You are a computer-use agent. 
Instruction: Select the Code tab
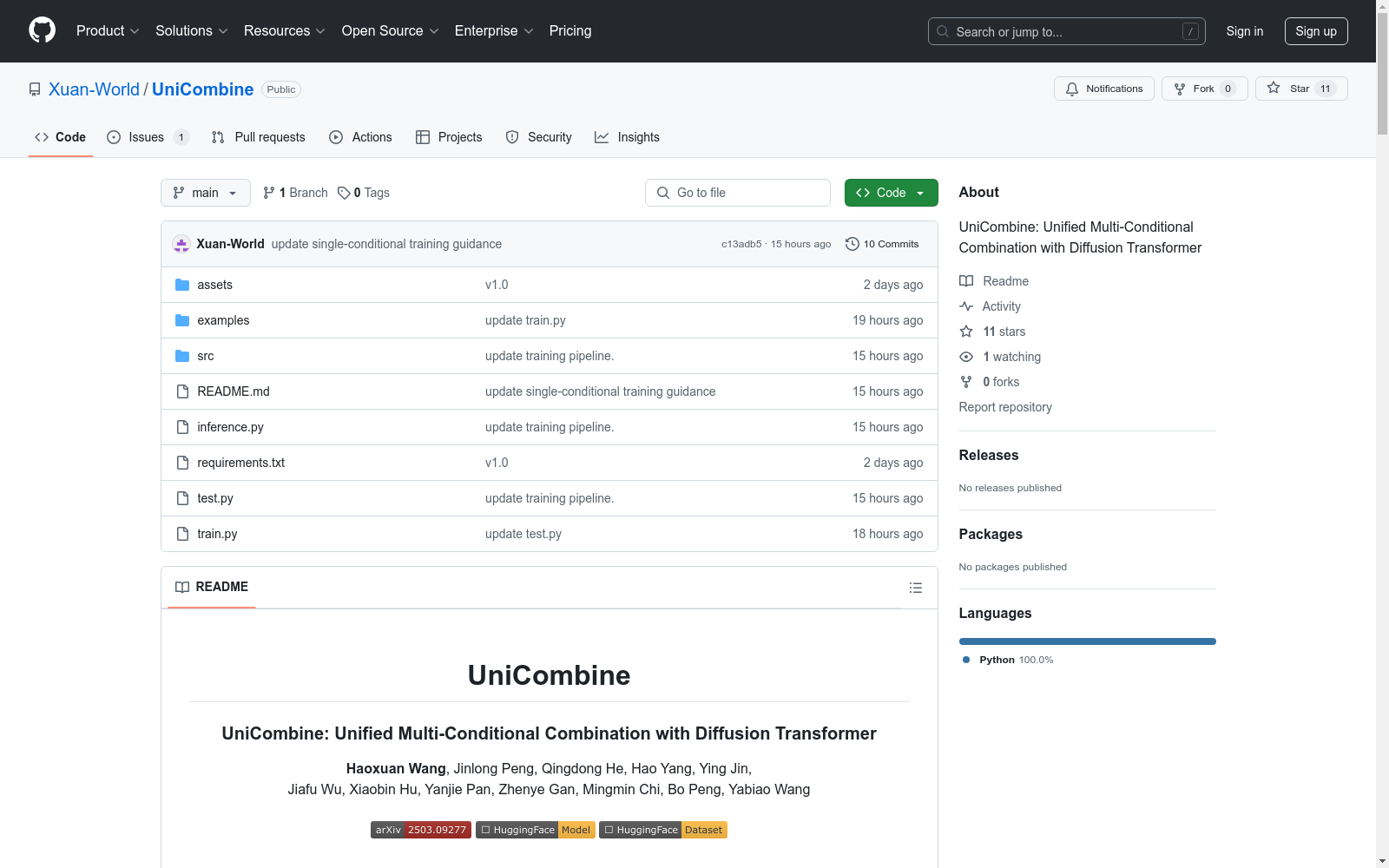tap(61, 137)
